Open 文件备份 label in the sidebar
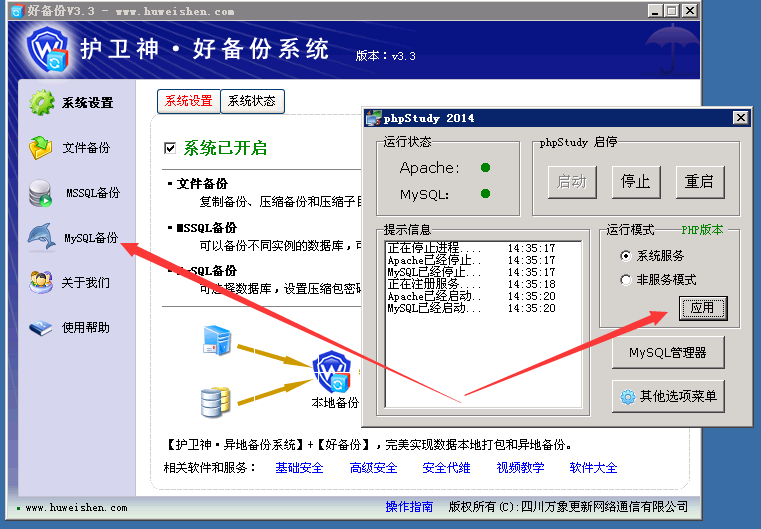The image size is (761, 529). (x=86, y=148)
